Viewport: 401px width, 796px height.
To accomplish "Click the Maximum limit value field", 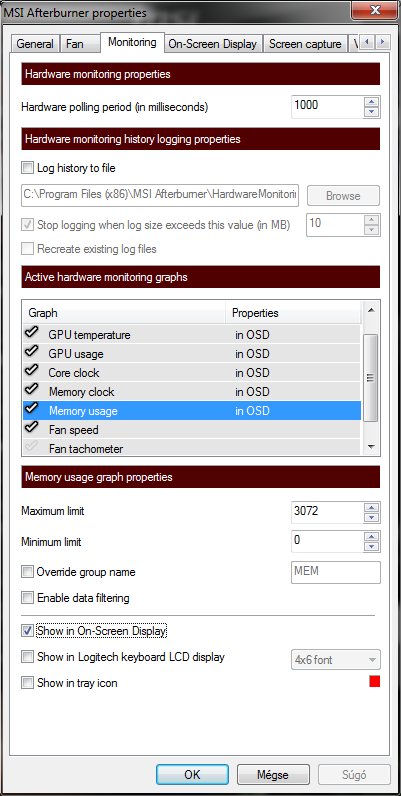I will click(327, 512).
